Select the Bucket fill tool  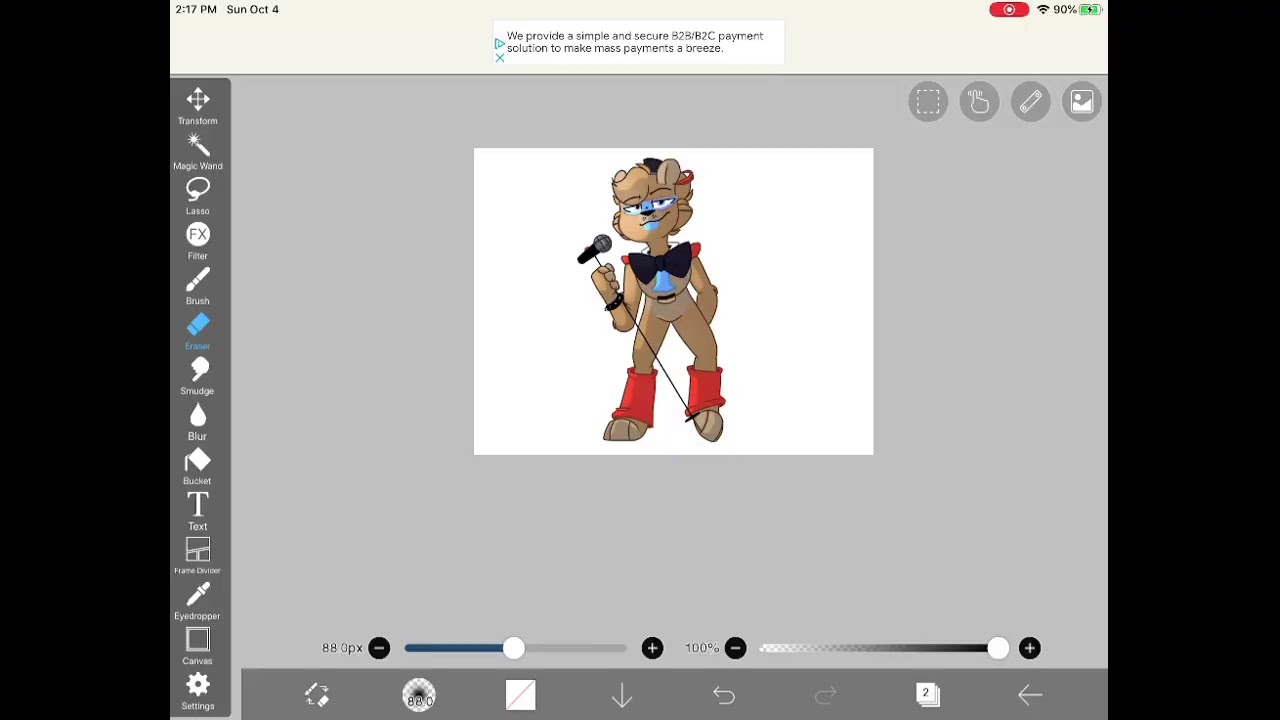coord(197,466)
